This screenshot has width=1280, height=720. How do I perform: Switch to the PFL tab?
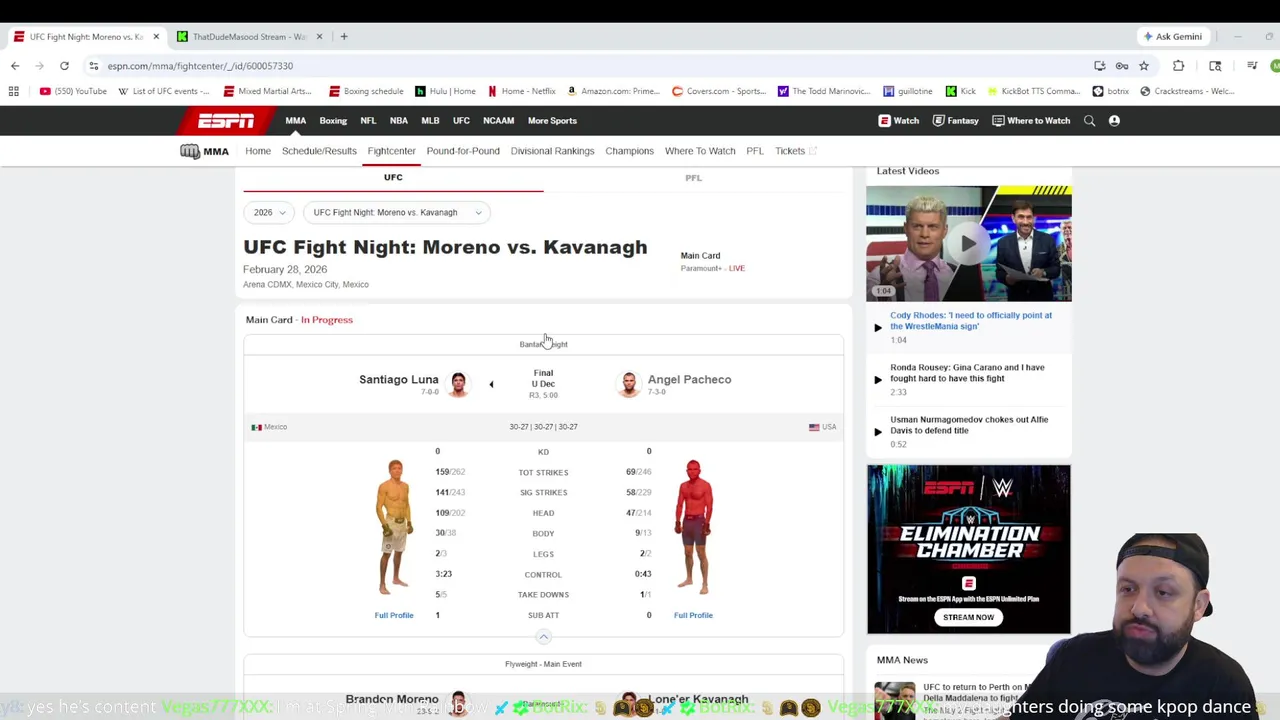click(693, 178)
